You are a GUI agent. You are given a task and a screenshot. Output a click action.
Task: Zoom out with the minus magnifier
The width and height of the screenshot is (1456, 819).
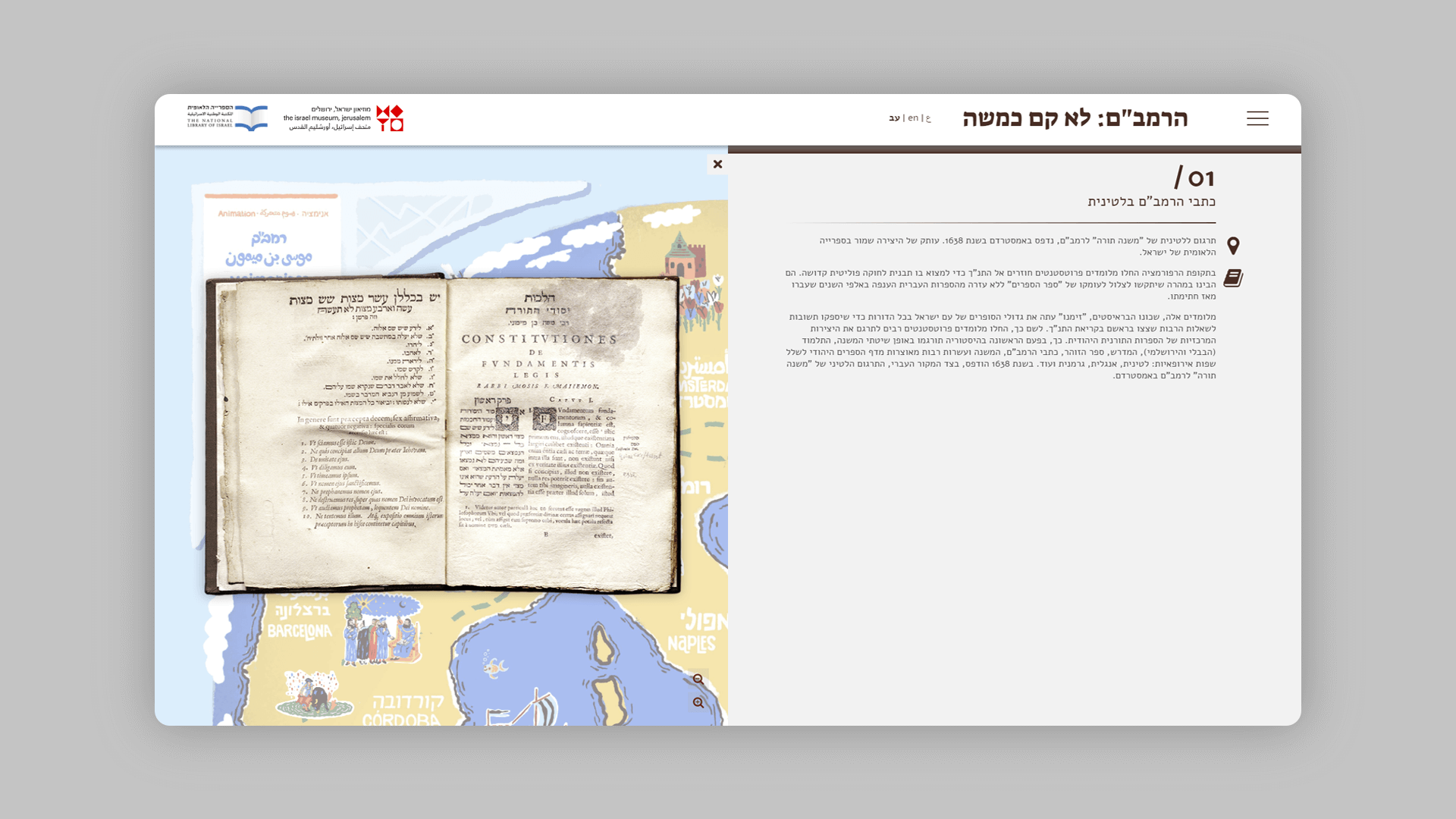(698, 679)
